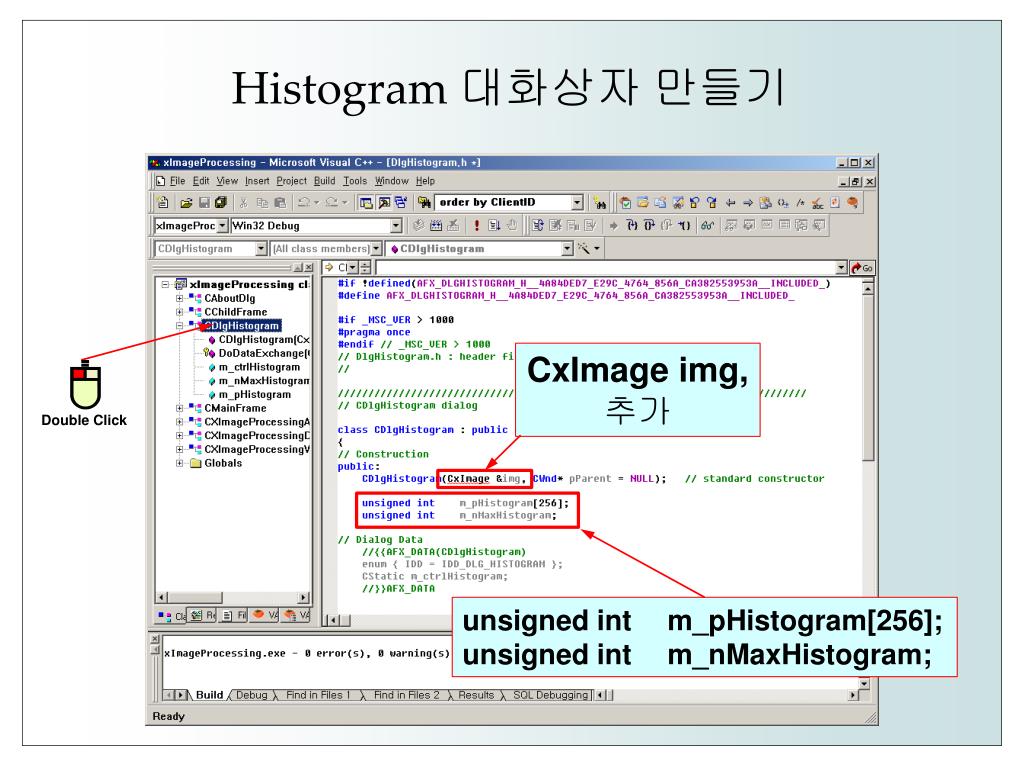Click the WizardBar magic wand icon
Viewport: 1024px width, 768px height.
click(x=583, y=249)
